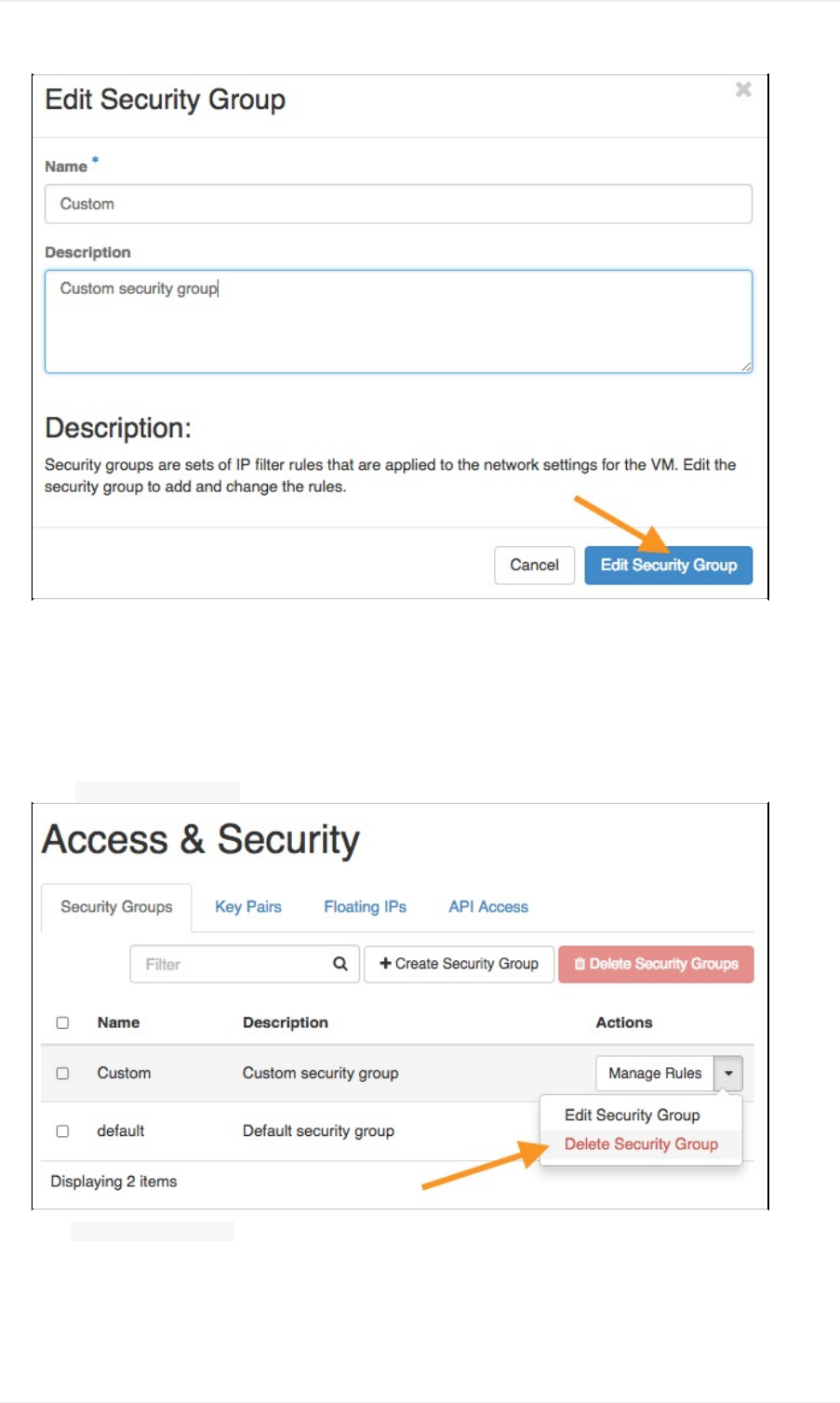Focus the Name input field

[398, 204]
